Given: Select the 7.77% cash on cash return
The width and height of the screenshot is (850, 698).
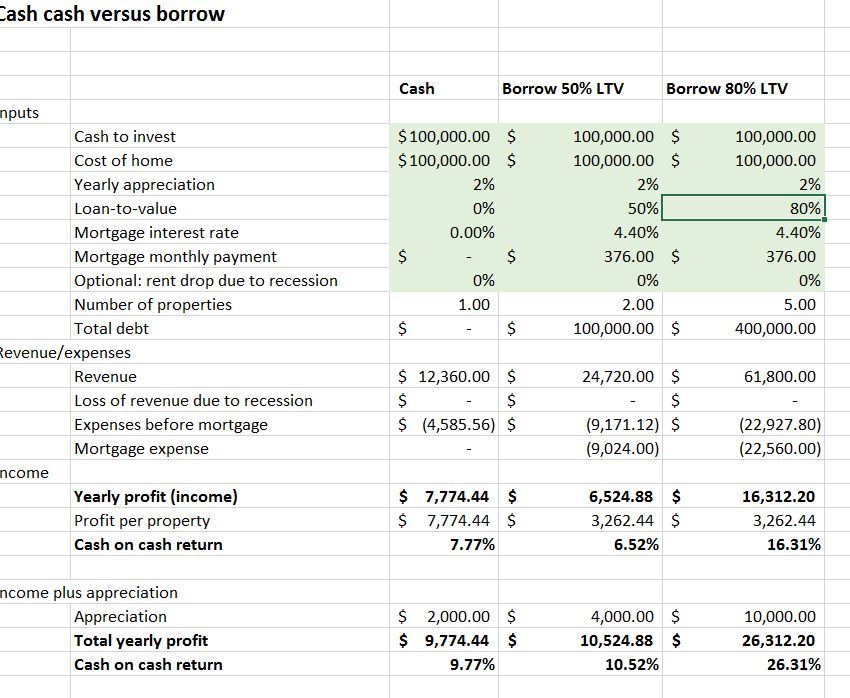Looking at the screenshot, I should point(443,545).
